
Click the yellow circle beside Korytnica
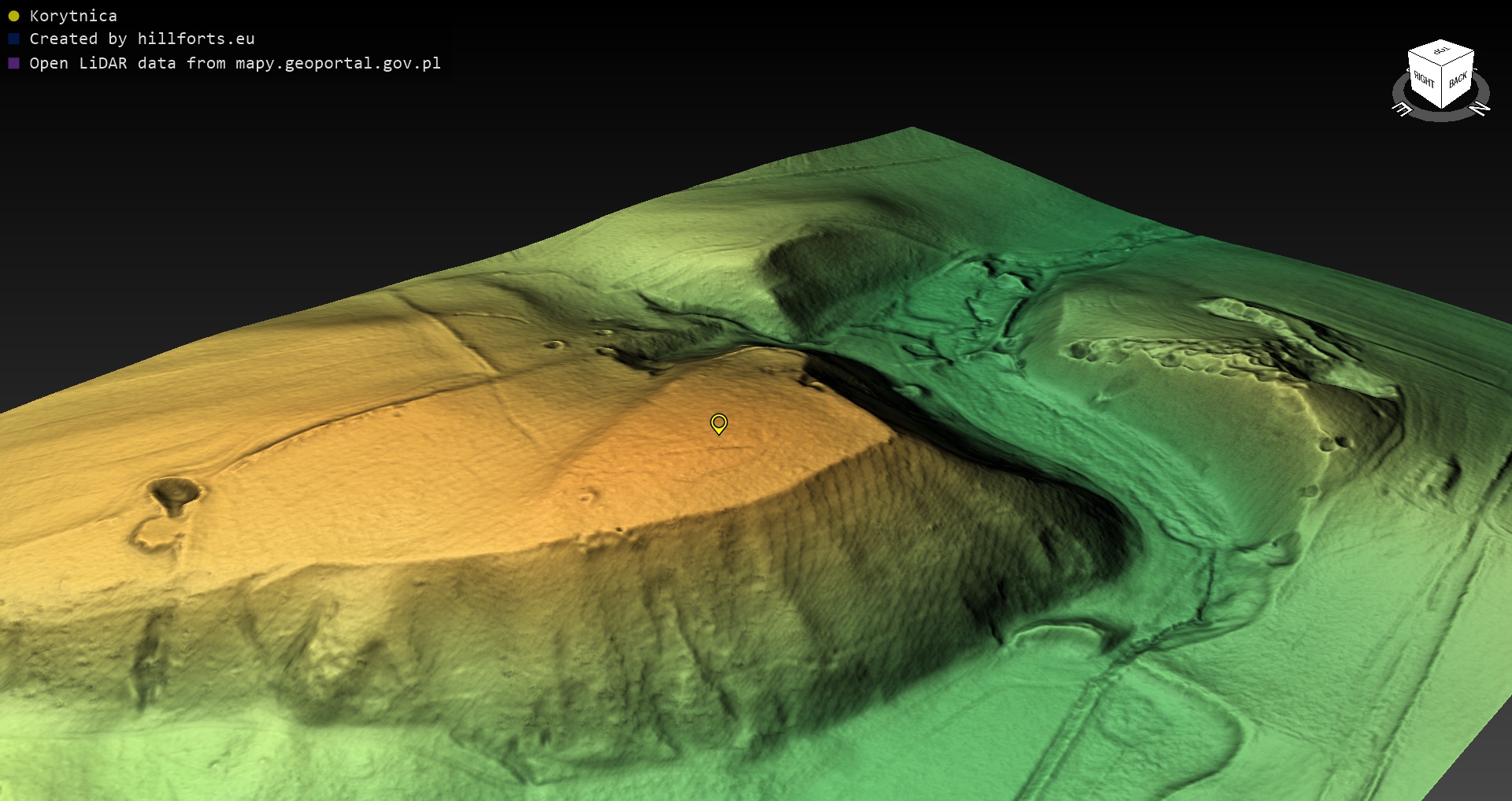pyautogui.click(x=13, y=16)
